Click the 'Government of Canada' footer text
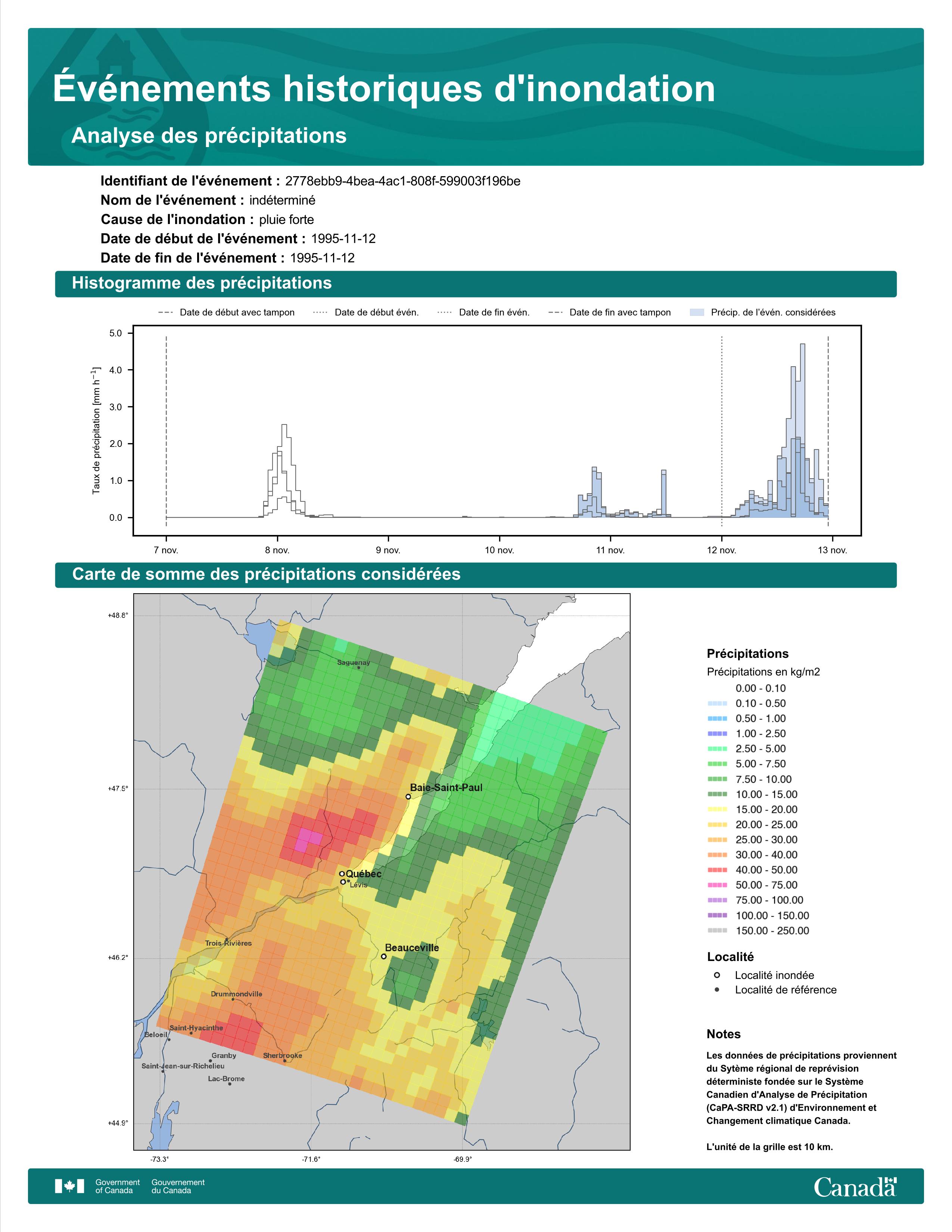The image size is (952, 1232). (117, 1186)
